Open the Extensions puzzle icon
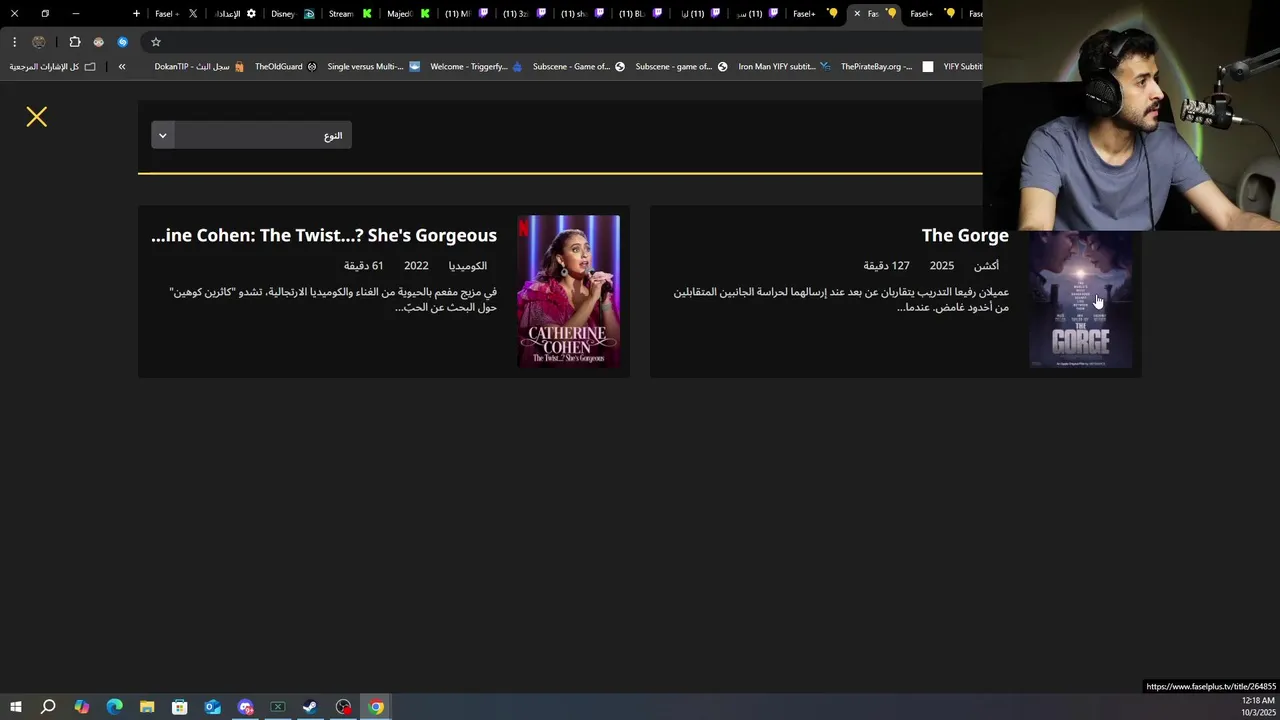The image size is (1280, 720). (75, 42)
